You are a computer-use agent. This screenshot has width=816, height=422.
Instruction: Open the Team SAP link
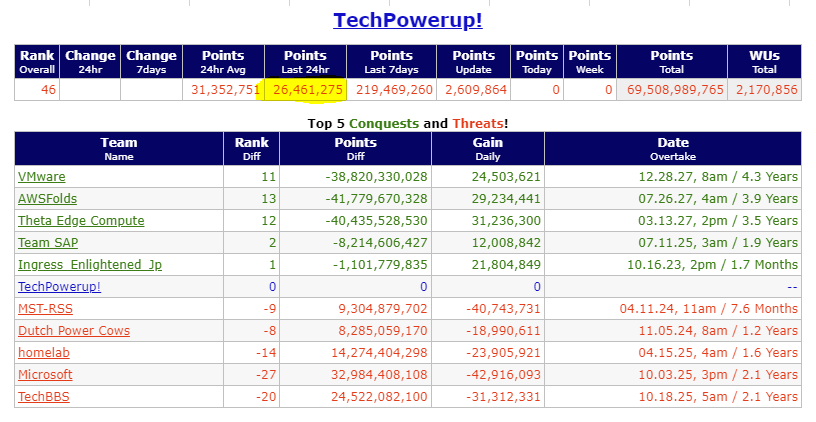(48, 242)
